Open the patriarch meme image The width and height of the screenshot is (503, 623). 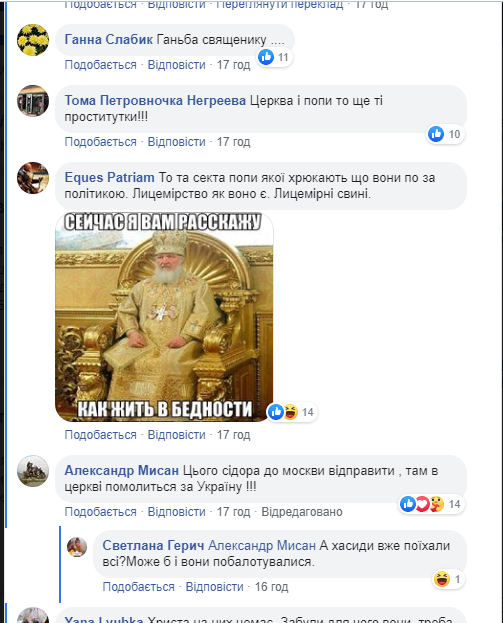coord(164,317)
